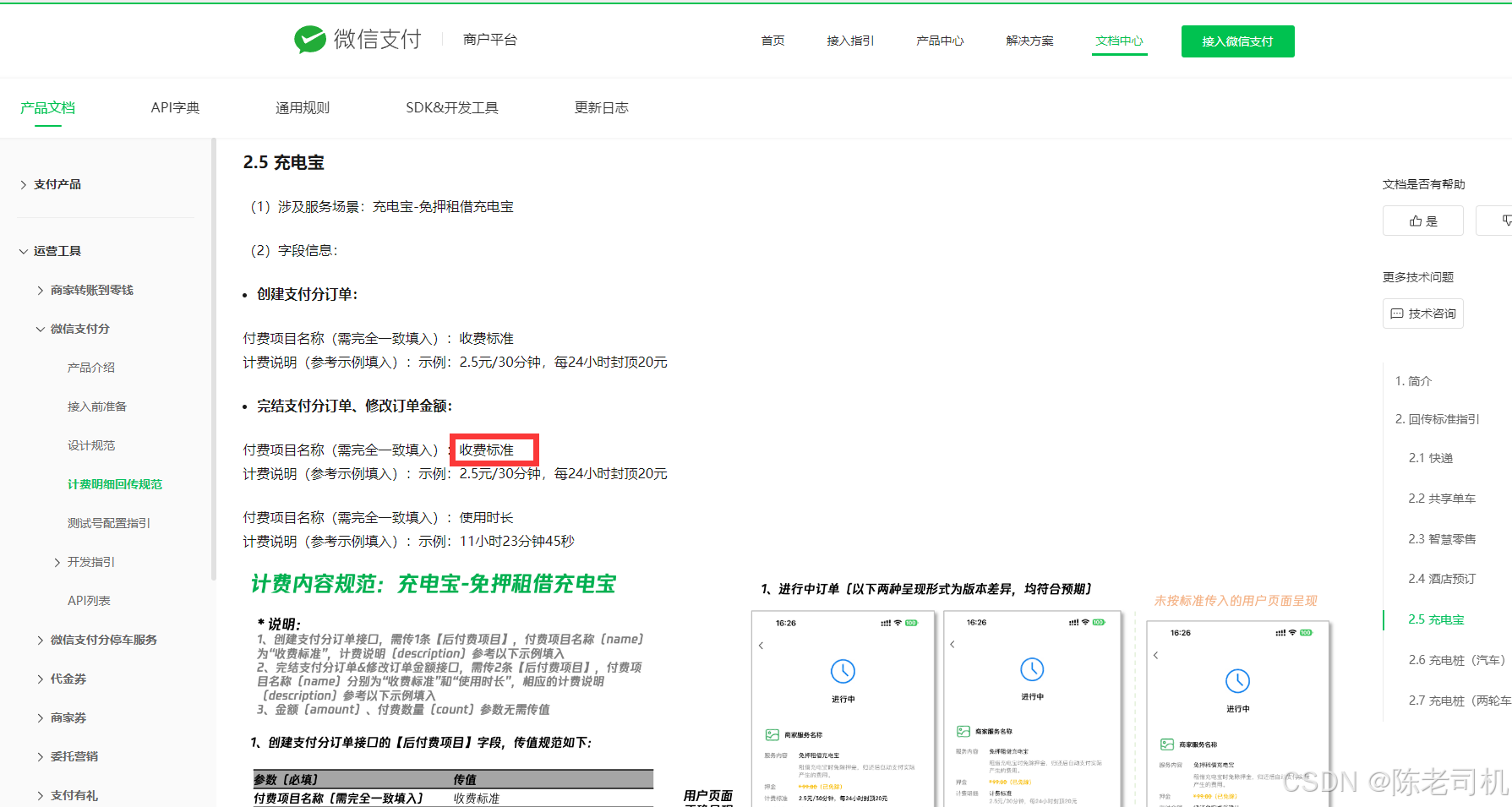Expand 商家券 sidebar item
This screenshot has height=807, width=1512.
point(62,717)
